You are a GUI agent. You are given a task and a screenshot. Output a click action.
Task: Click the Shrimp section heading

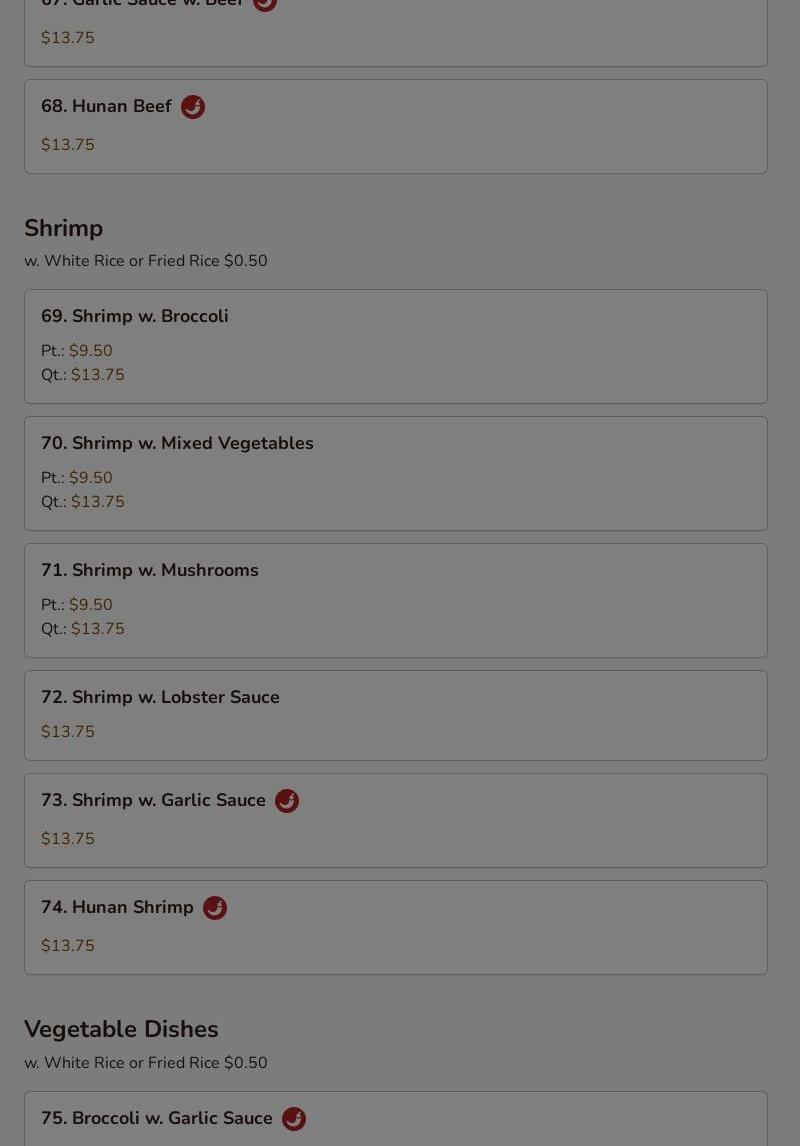coord(64,228)
